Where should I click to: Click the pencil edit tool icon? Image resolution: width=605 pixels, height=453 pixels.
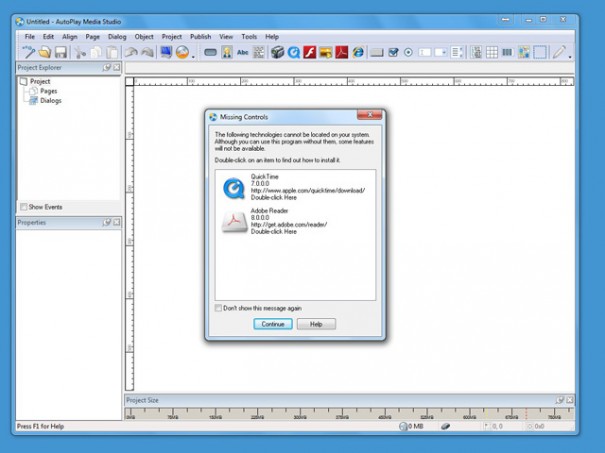pos(559,52)
